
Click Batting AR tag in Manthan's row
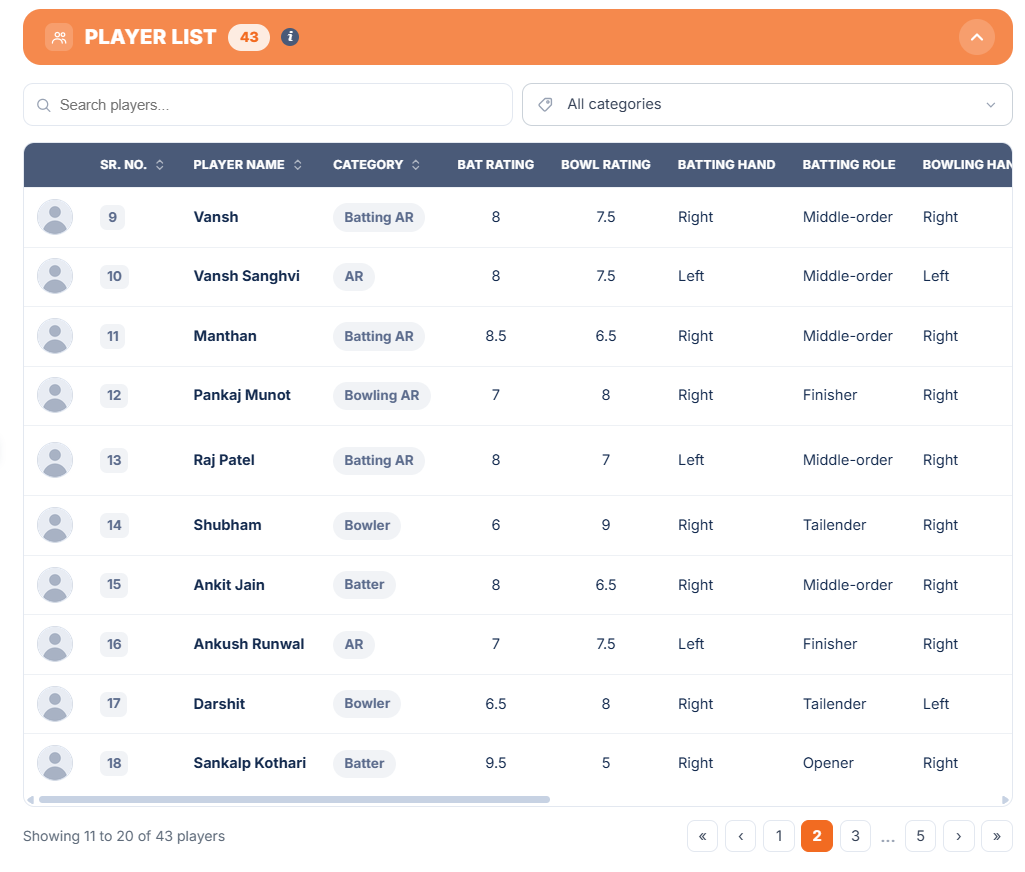378,336
